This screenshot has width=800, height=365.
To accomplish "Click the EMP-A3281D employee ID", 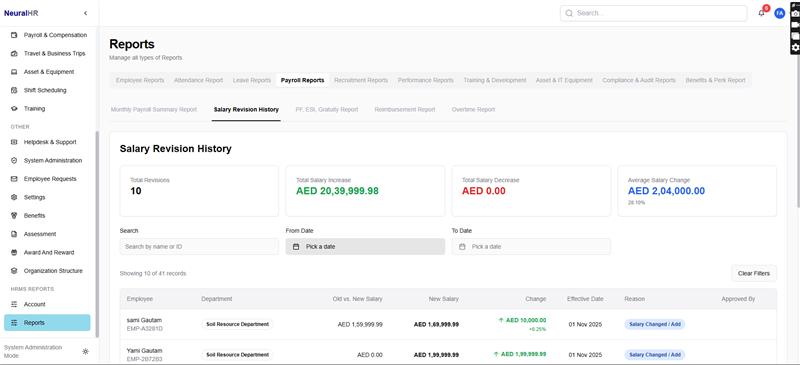I will [x=144, y=329].
